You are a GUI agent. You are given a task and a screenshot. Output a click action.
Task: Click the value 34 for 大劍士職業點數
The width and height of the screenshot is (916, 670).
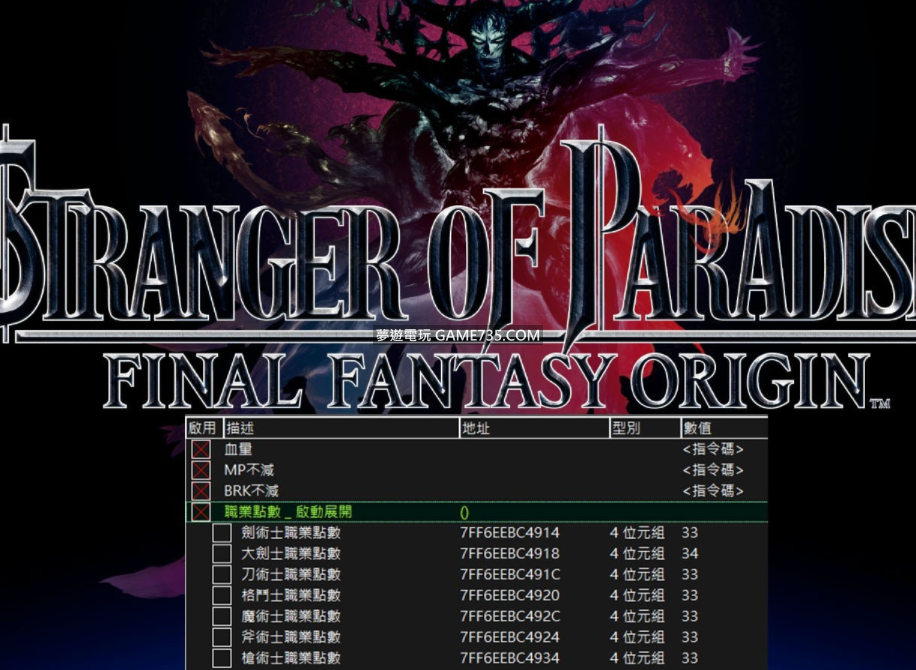coord(690,554)
